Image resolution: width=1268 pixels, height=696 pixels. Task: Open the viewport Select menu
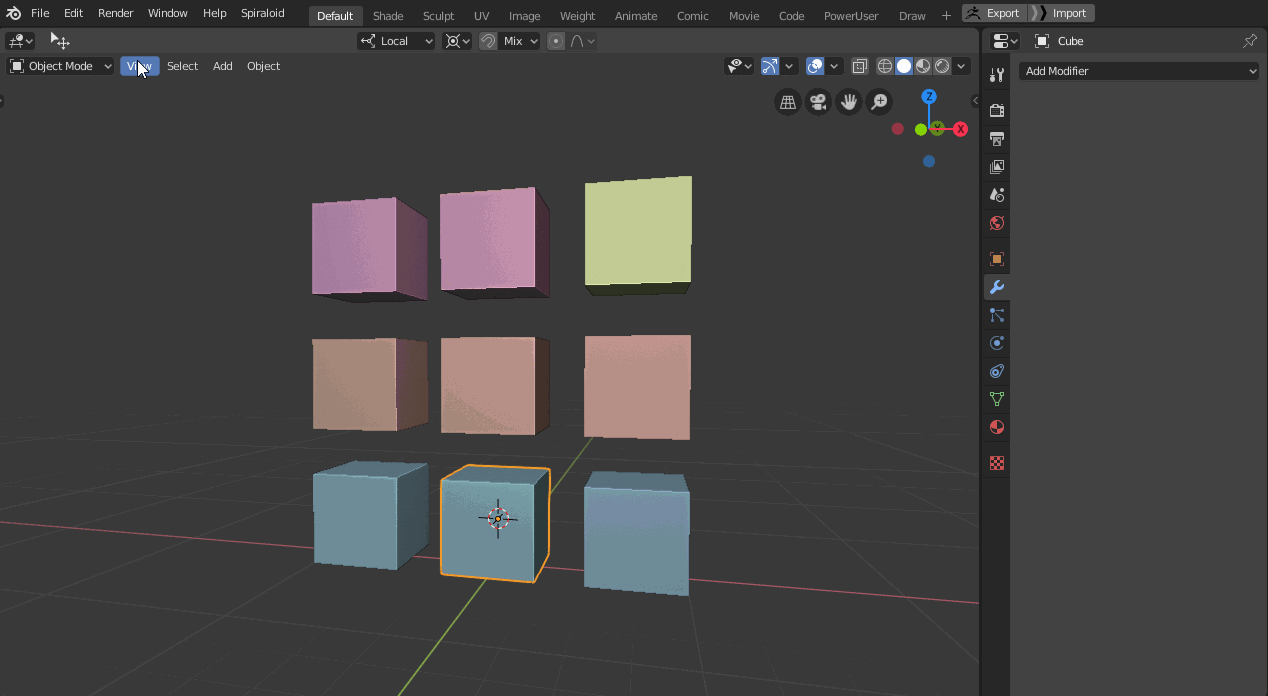[182, 66]
